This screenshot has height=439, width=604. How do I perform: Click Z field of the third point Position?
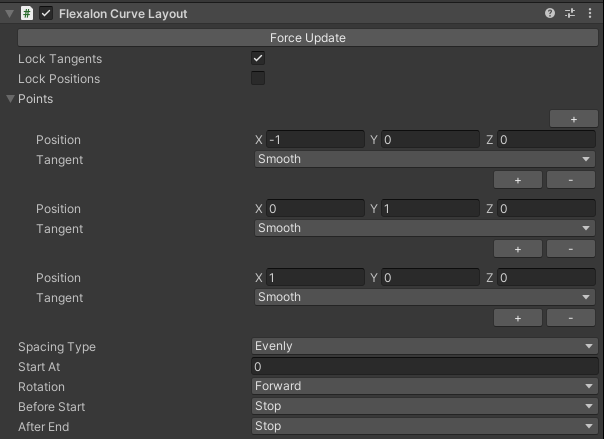click(546, 277)
